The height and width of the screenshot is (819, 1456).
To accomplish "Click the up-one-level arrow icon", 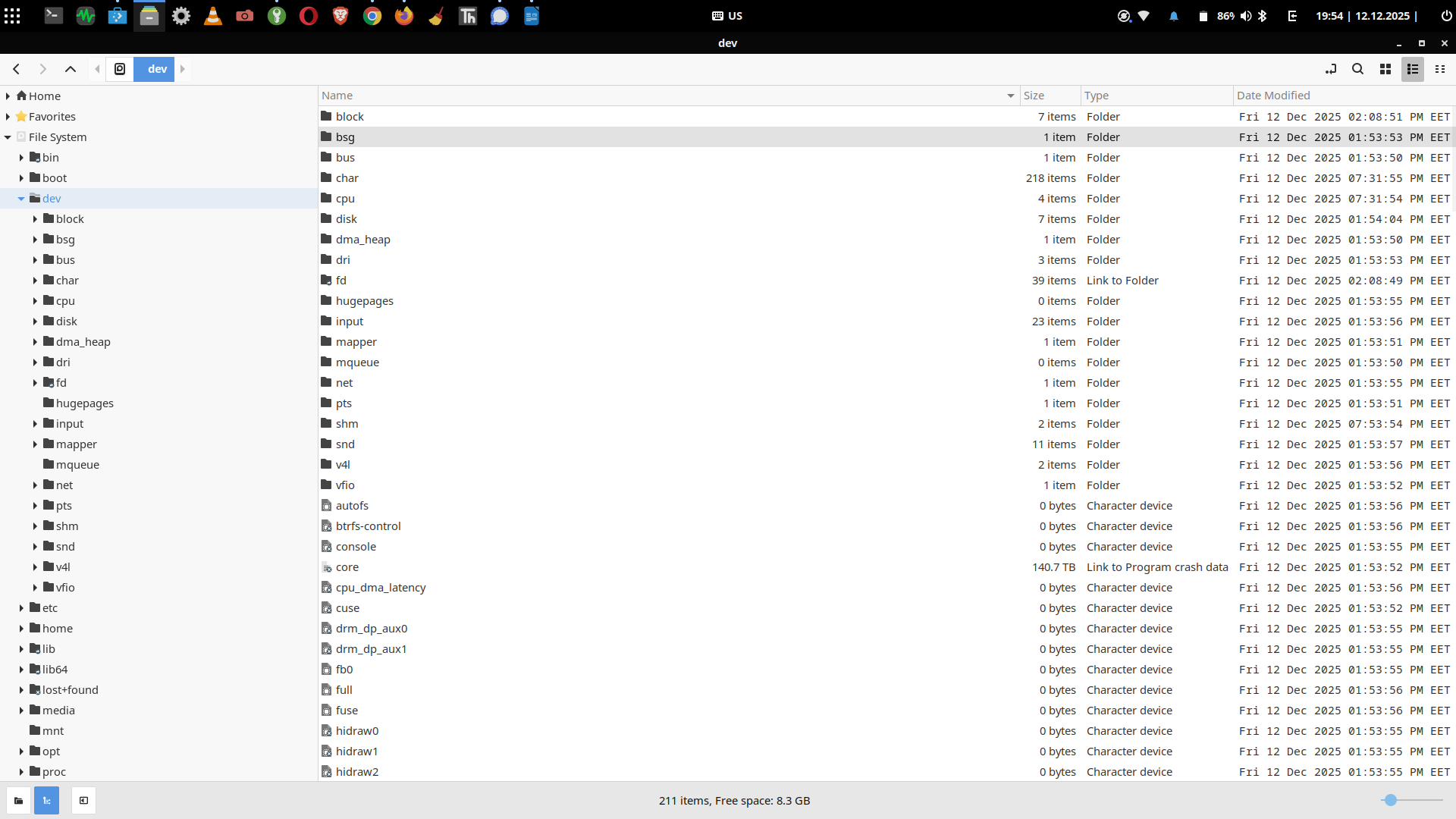I will click(70, 68).
